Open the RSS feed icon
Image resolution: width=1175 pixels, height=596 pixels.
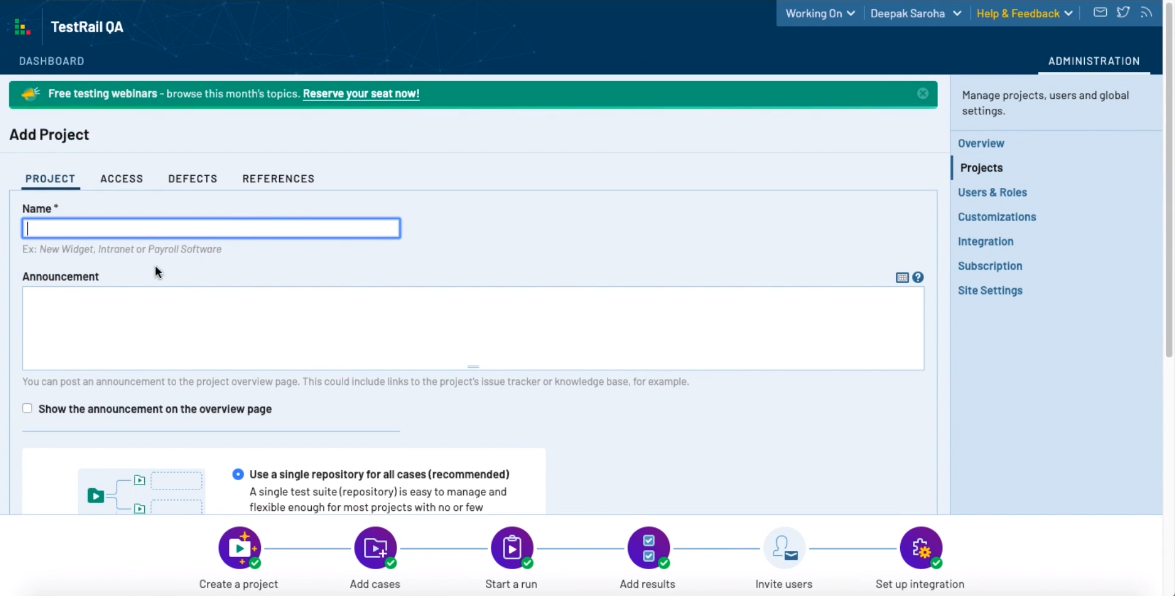point(1146,13)
